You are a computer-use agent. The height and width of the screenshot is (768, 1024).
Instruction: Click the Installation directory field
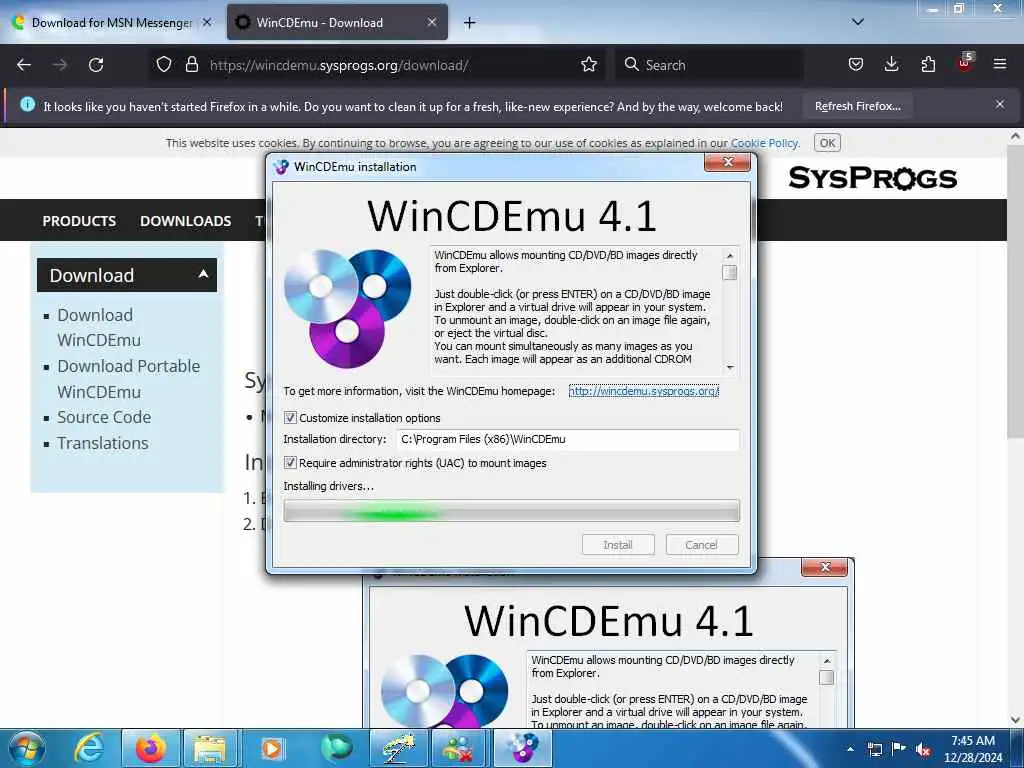[x=568, y=440]
